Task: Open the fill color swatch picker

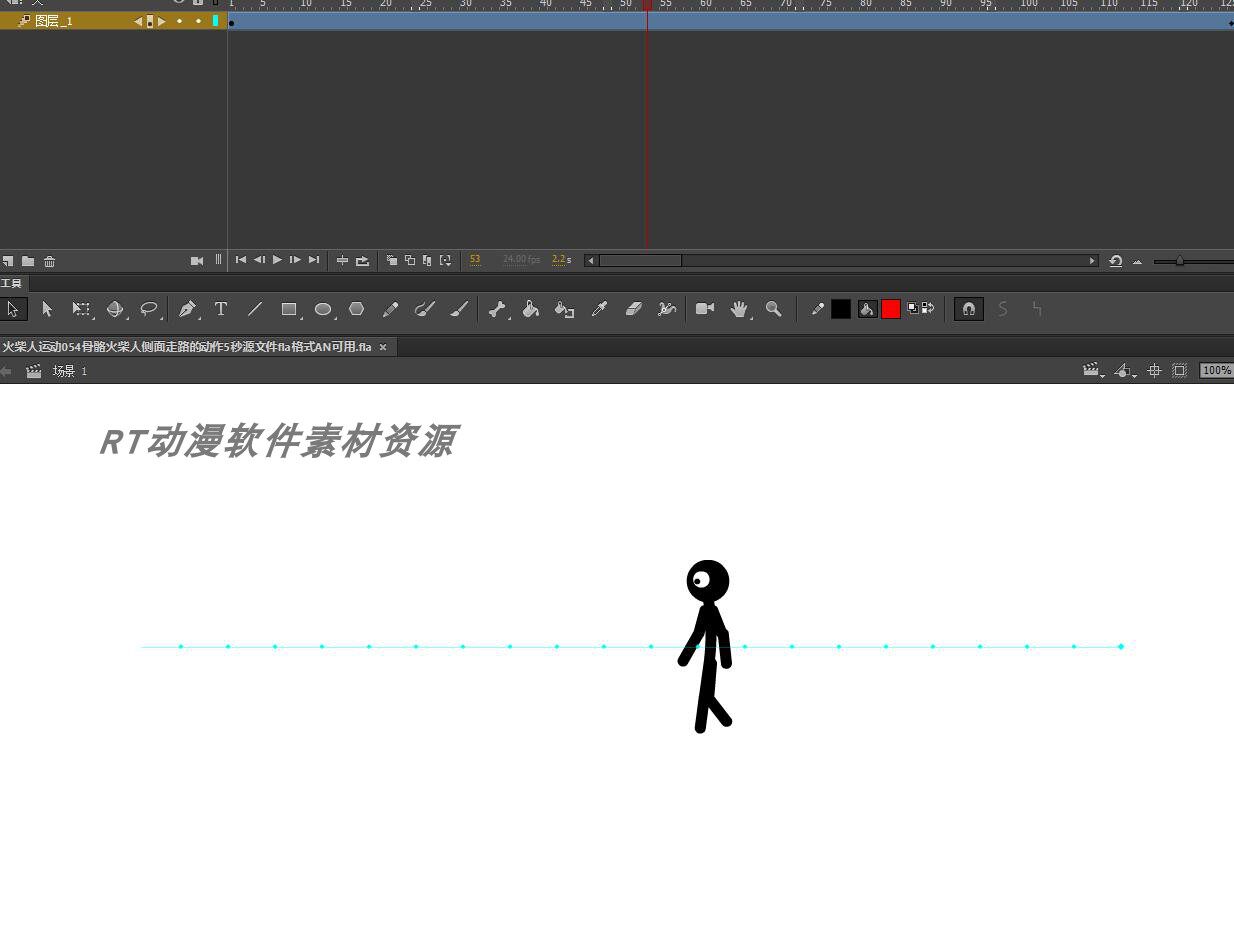Action: (890, 309)
